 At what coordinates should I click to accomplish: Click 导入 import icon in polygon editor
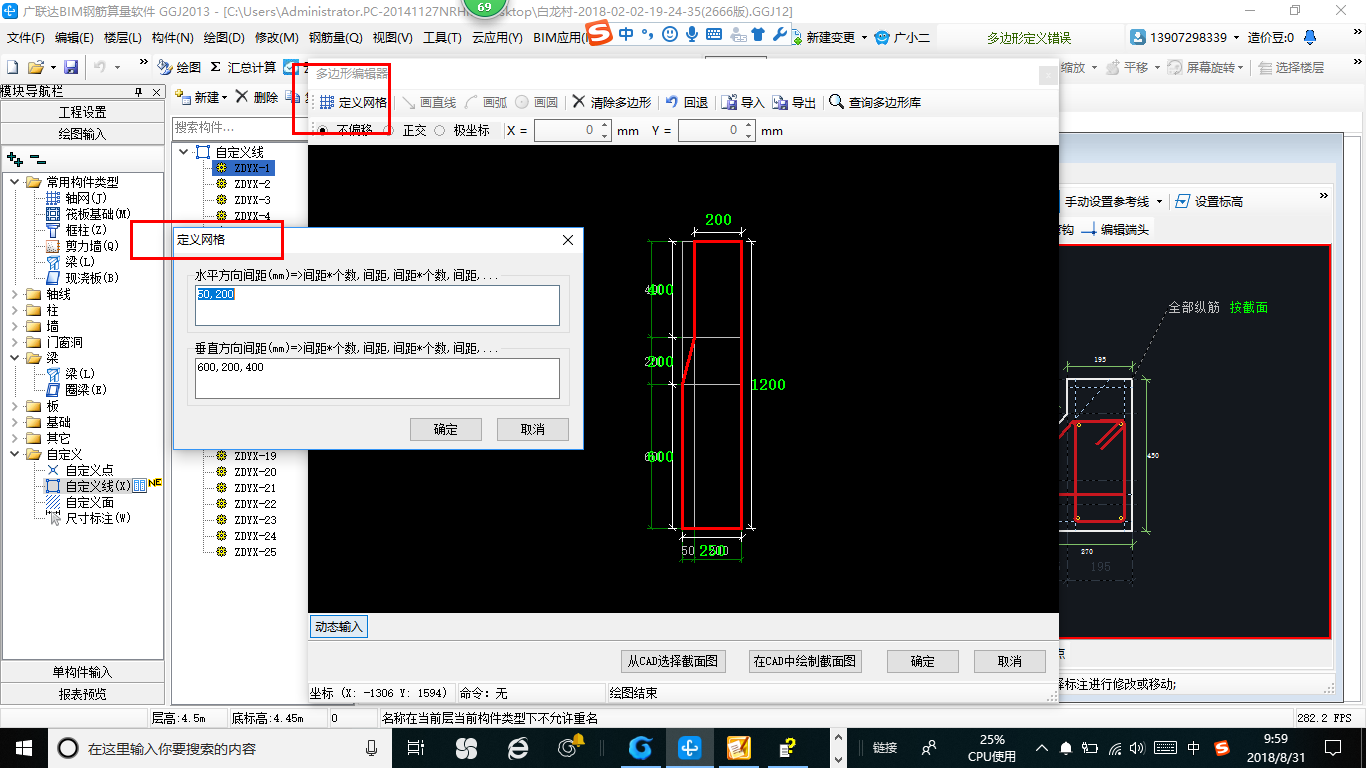pyautogui.click(x=729, y=102)
